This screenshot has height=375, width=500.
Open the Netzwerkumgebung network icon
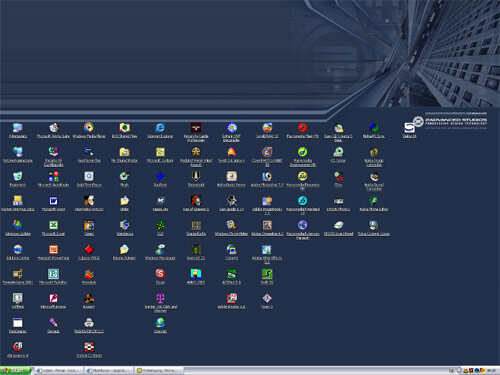click(18, 152)
